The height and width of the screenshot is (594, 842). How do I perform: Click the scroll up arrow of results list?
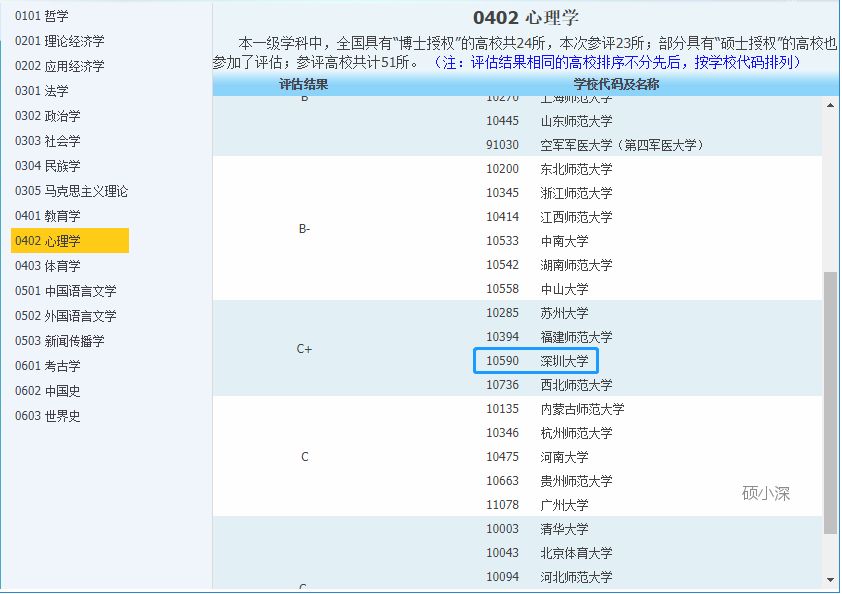point(830,105)
